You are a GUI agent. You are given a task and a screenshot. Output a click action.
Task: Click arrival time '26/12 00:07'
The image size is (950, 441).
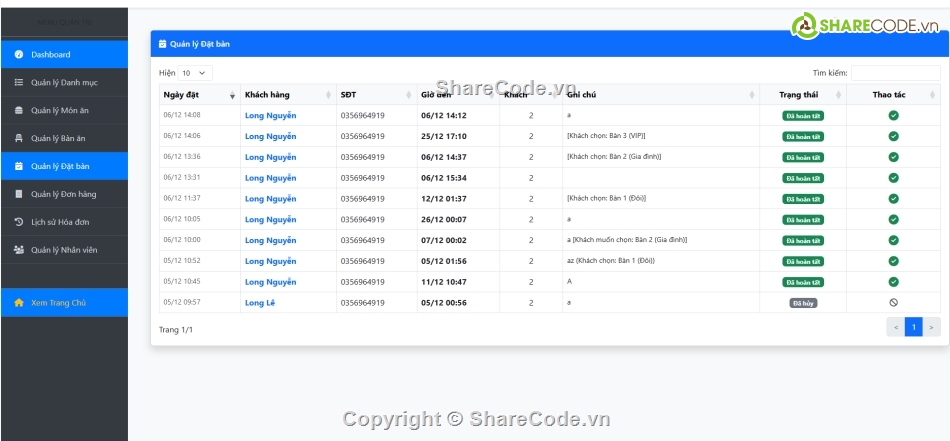point(443,219)
